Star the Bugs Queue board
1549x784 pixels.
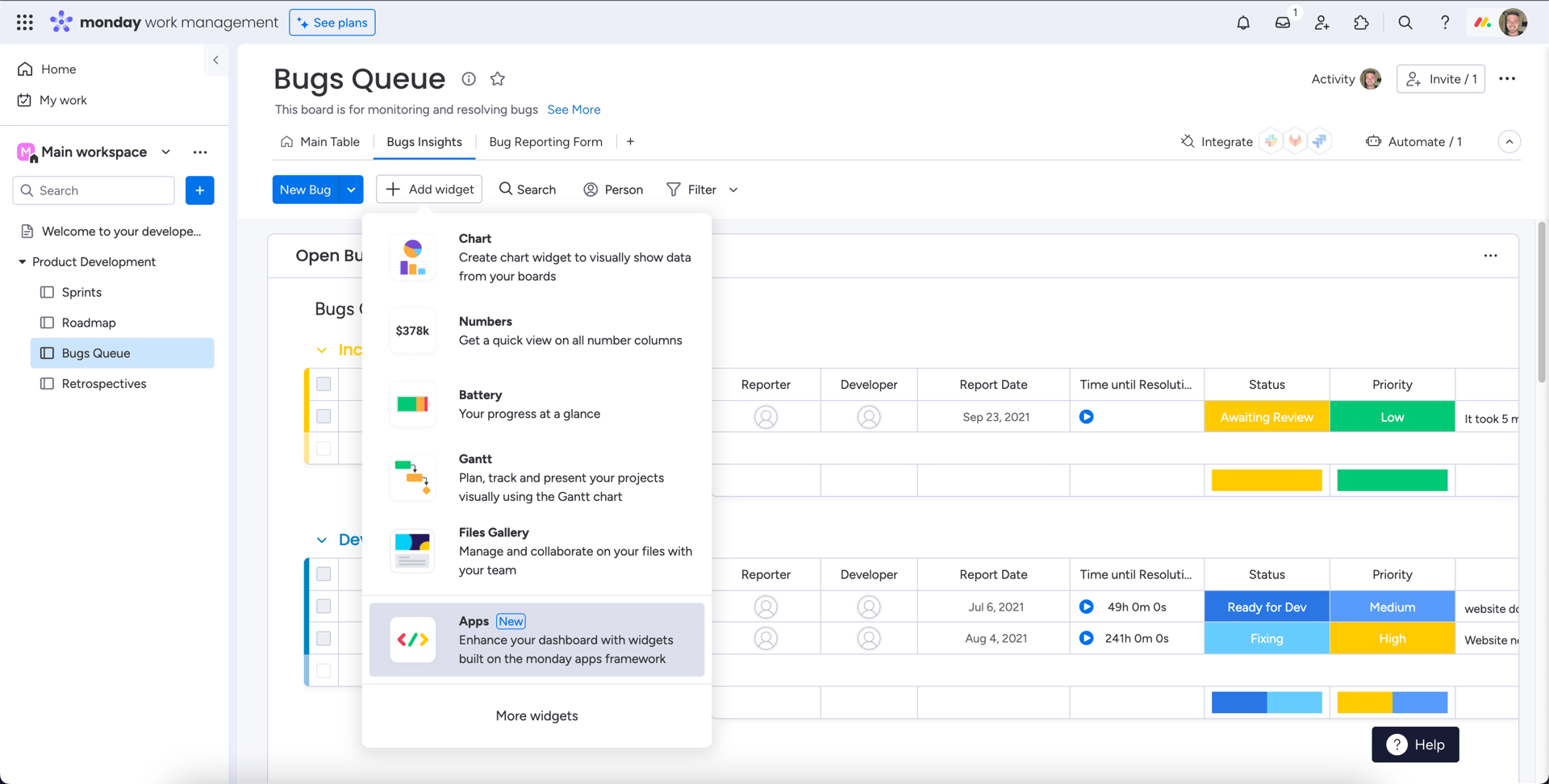(498, 78)
